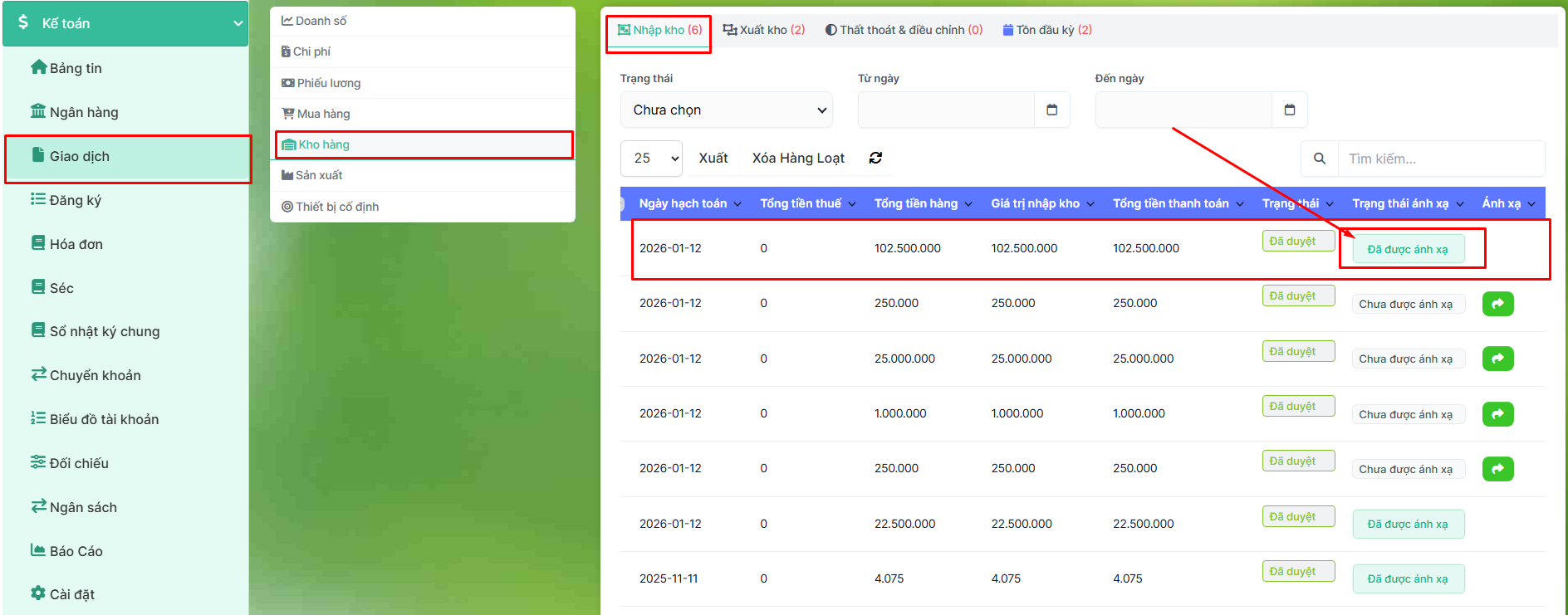The width and height of the screenshot is (1568, 615).
Task: Open the Từ ngày calendar picker icon
Action: coord(1051,110)
